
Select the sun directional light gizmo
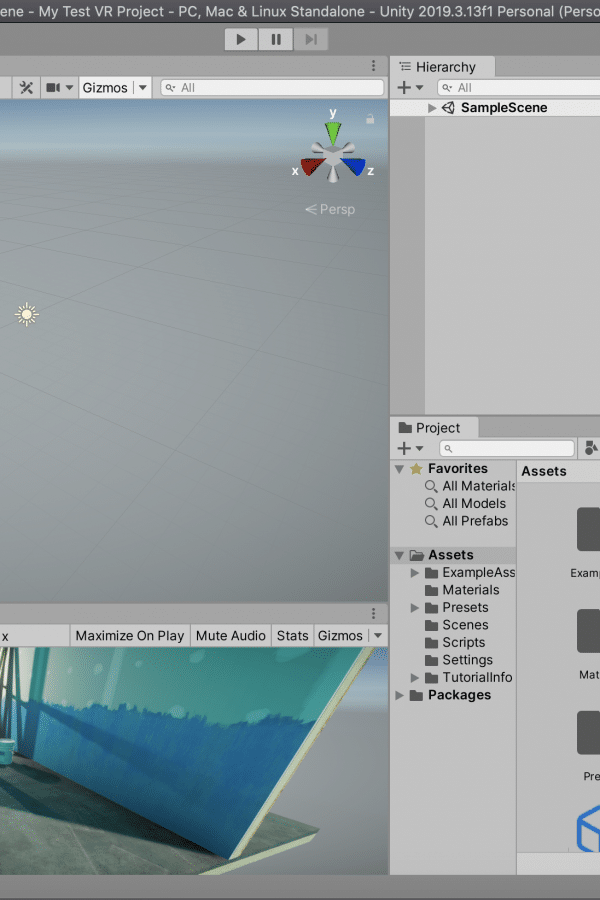point(26,314)
